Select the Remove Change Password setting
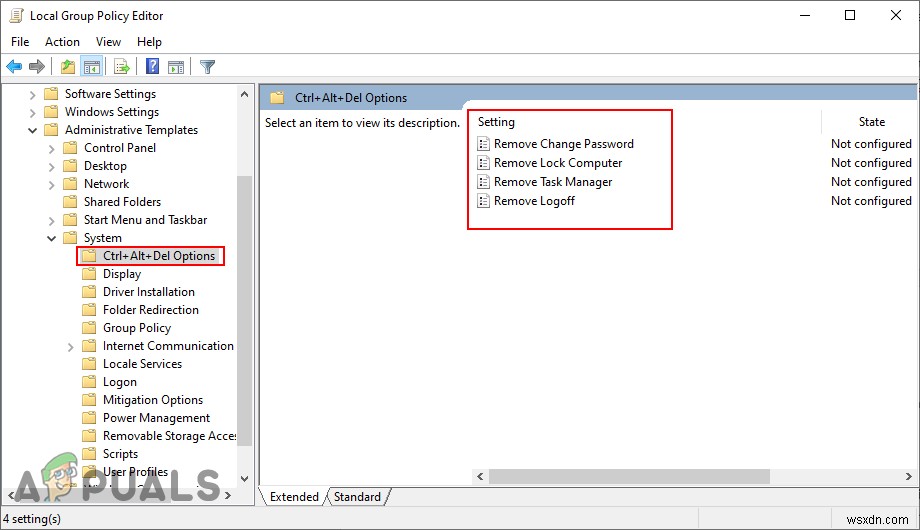The height and width of the screenshot is (530, 920). pos(564,144)
